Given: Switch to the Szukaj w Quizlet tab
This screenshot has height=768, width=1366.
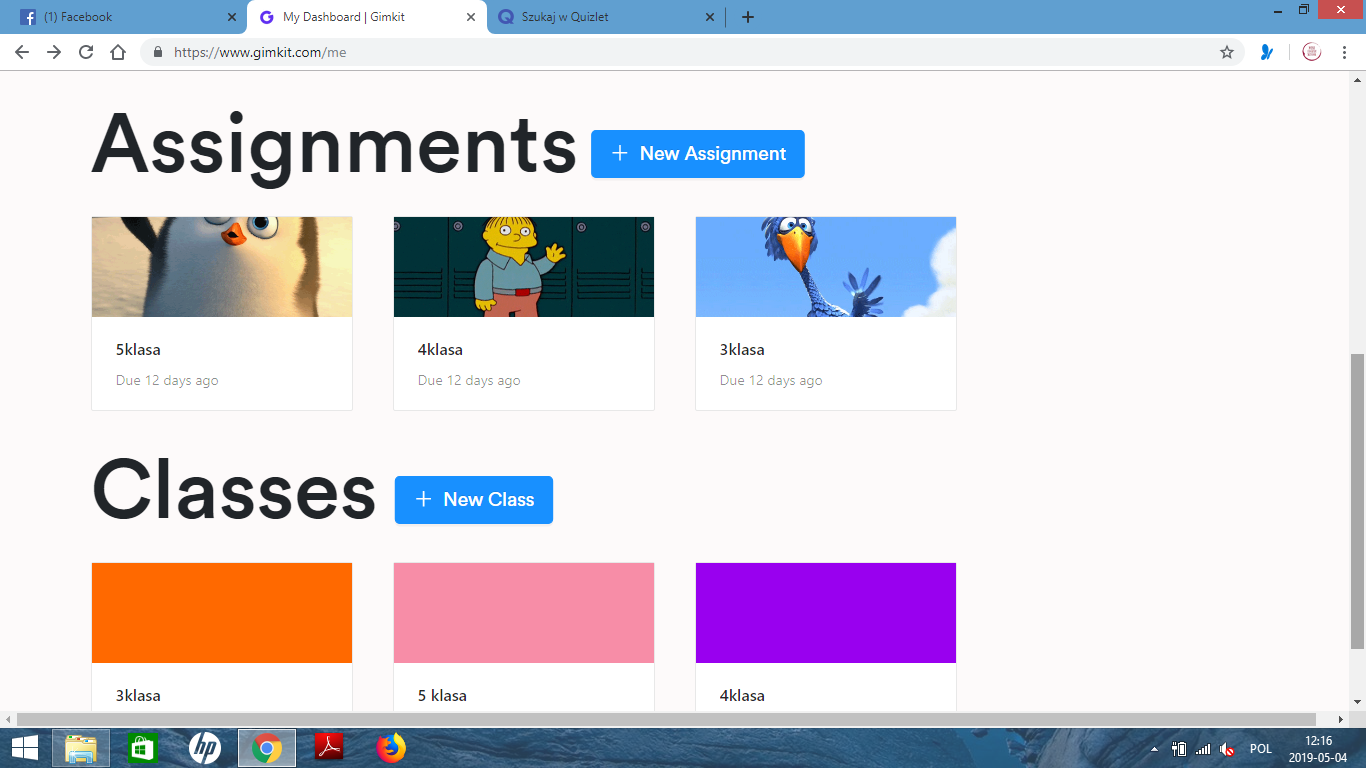Looking at the screenshot, I should click(x=590, y=16).
